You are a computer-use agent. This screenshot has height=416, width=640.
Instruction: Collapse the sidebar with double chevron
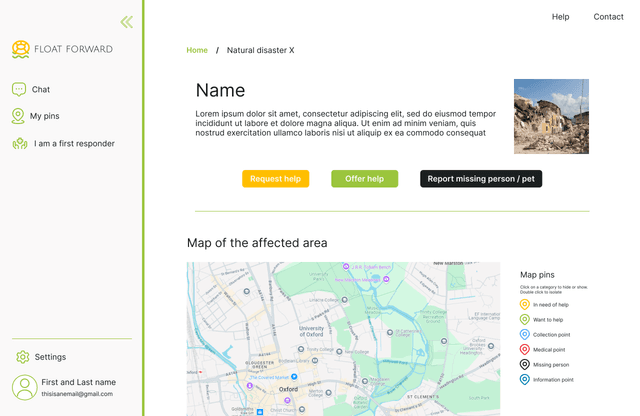click(126, 22)
